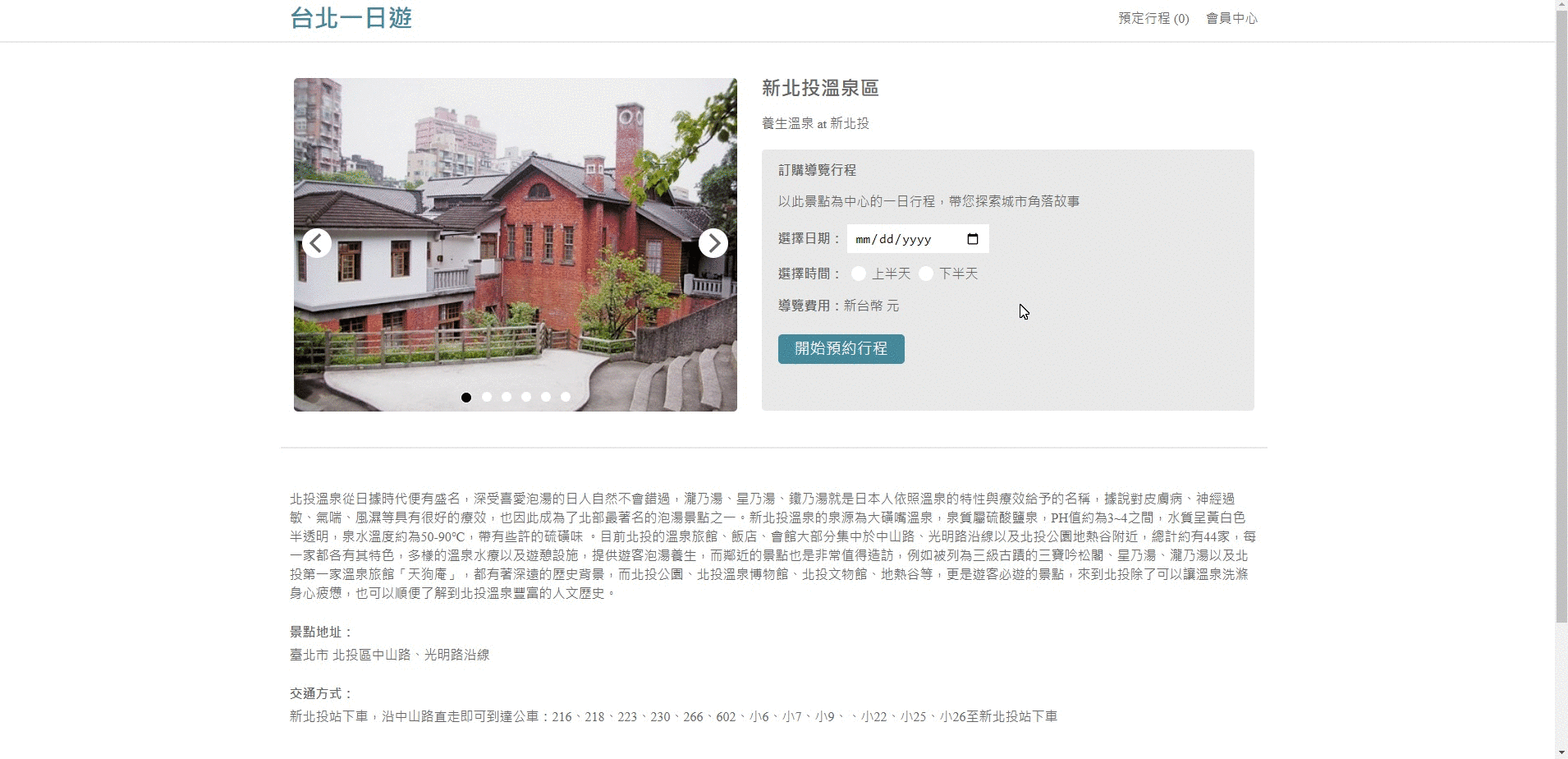1568x759 pixels.
Task: Jump to the third carousel dot
Action: 507,397
